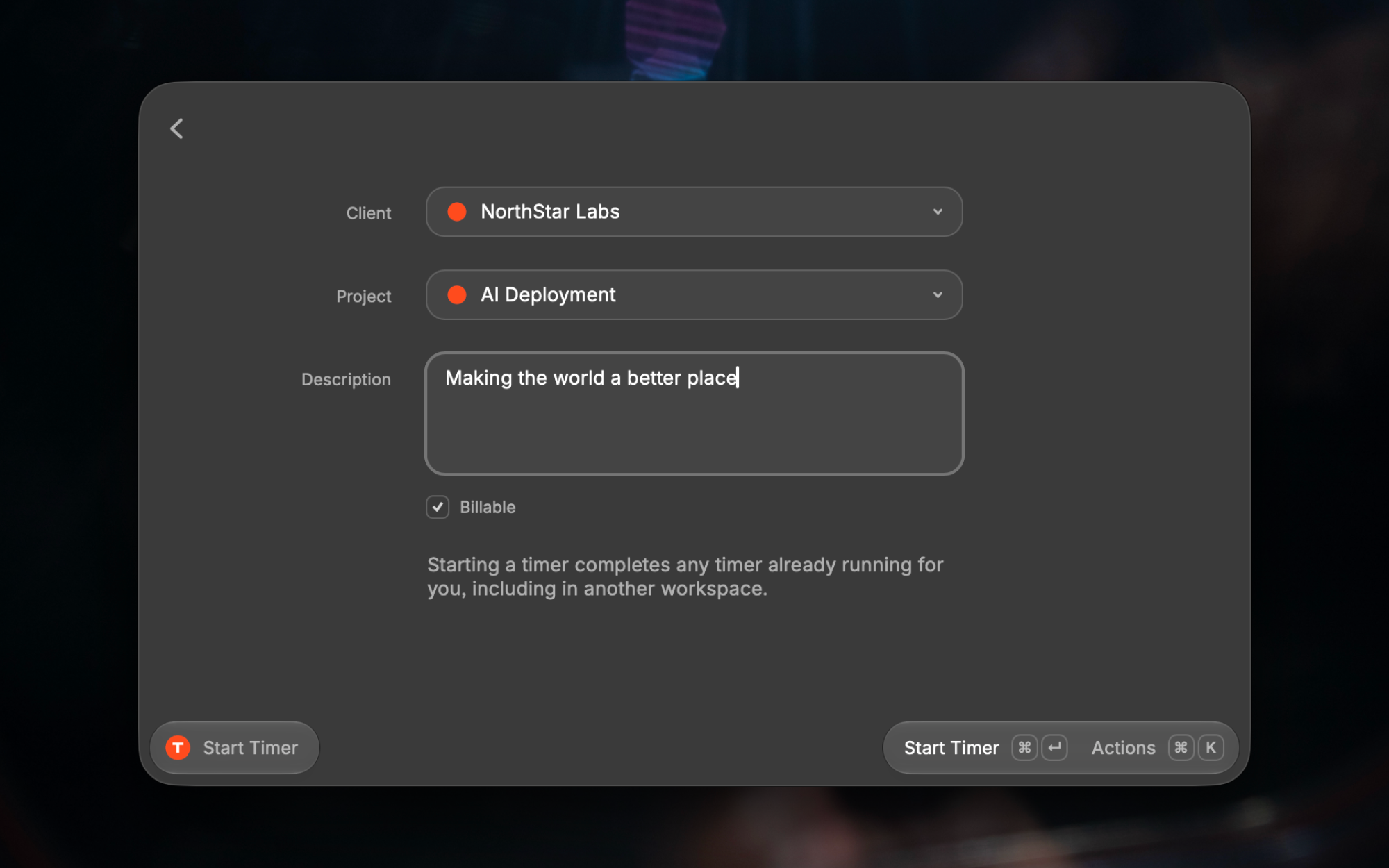Click the Command key icon next to Start Timer

tap(1024, 748)
